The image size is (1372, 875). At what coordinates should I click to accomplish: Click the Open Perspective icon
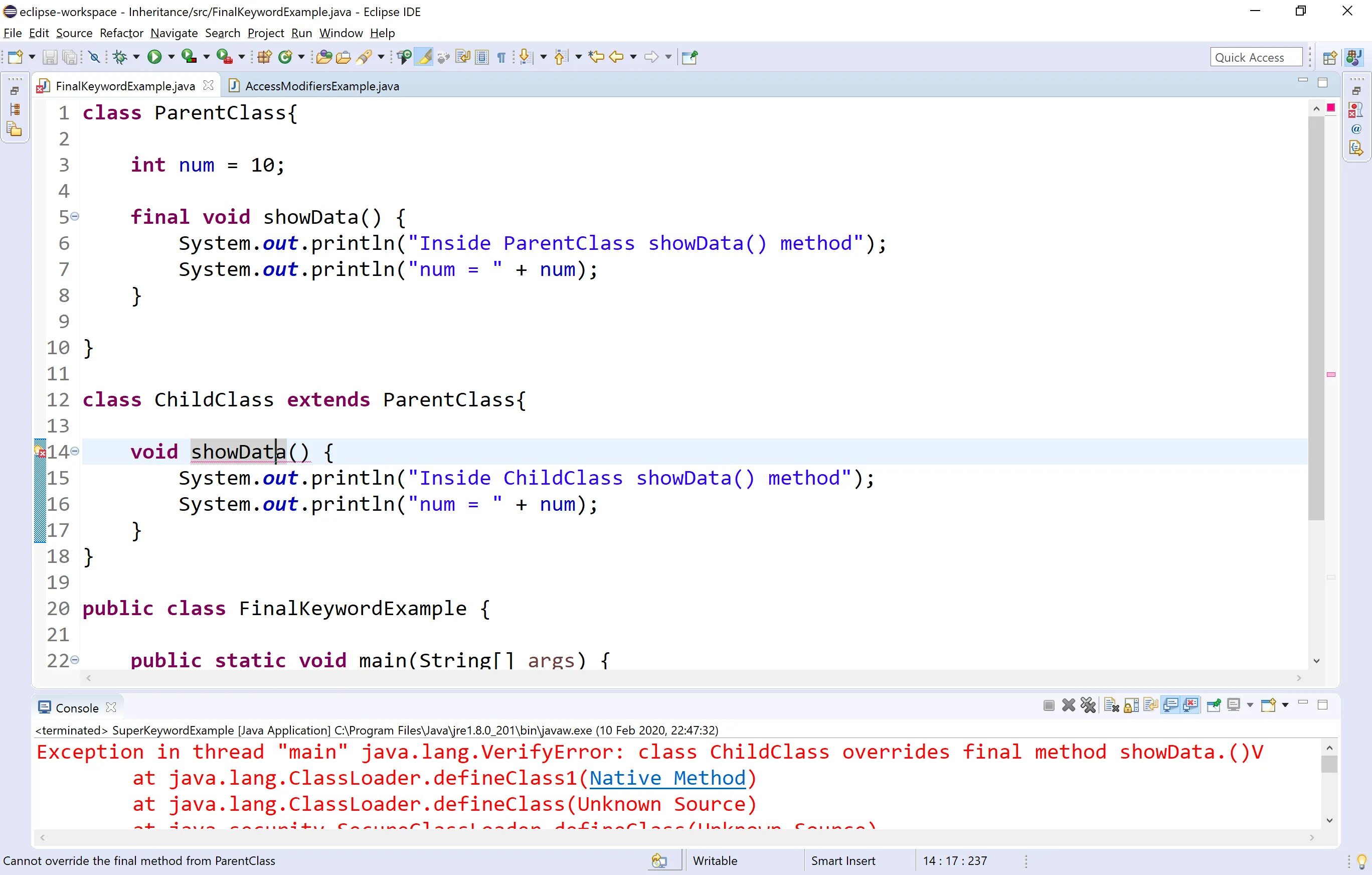[x=1329, y=57]
